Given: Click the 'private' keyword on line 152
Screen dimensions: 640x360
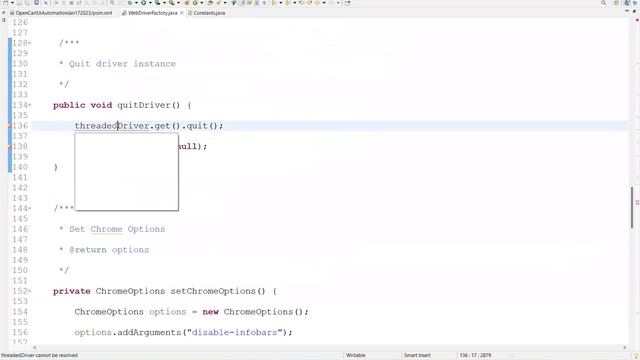Looking at the screenshot, I should 72,291.
